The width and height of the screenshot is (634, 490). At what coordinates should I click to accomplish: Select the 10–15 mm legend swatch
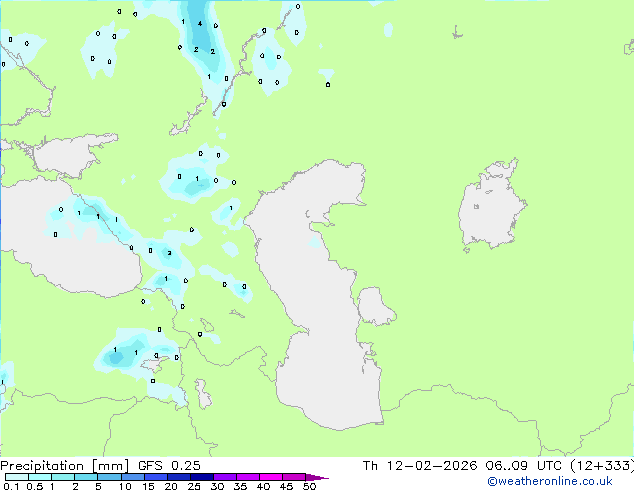pos(133,477)
